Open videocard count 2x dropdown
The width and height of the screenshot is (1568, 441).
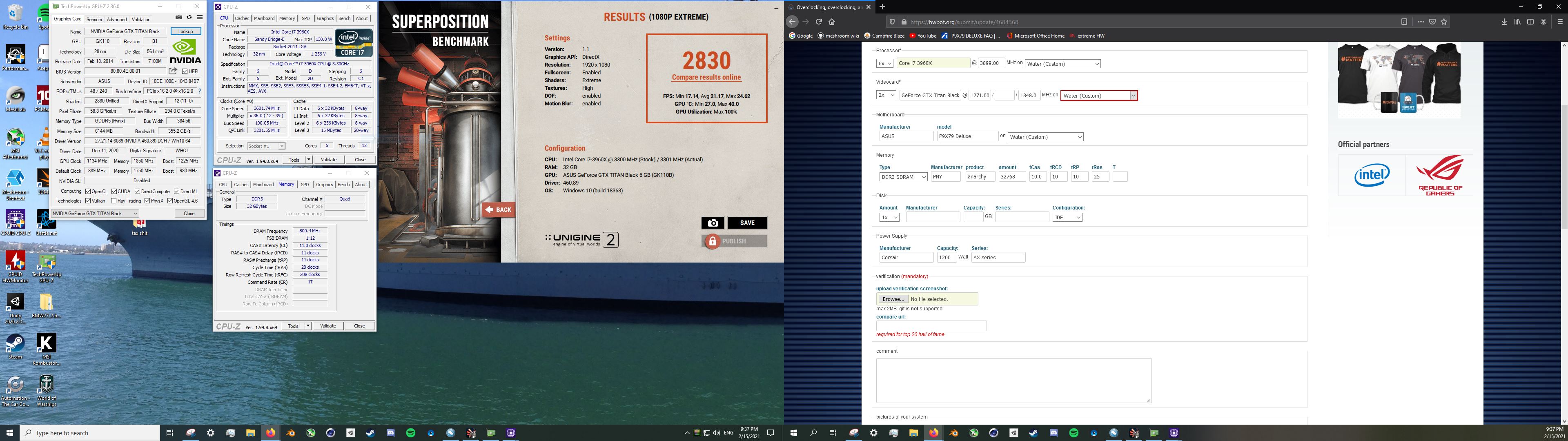[886, 95]
